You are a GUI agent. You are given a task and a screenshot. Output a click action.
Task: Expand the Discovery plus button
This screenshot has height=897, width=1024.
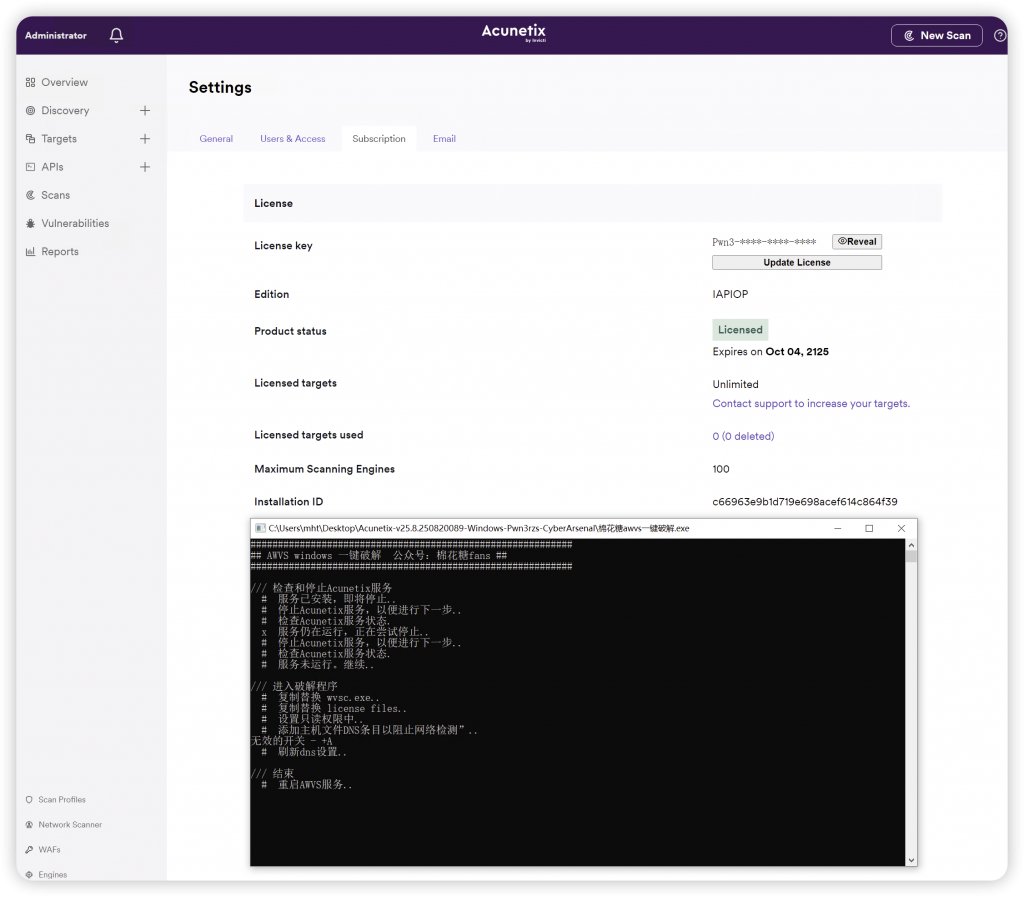(145, 111)
